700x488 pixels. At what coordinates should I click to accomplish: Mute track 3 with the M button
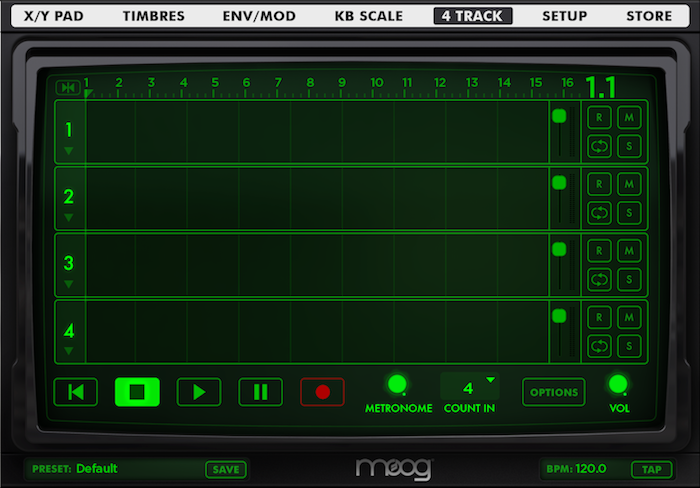point(629,251)
